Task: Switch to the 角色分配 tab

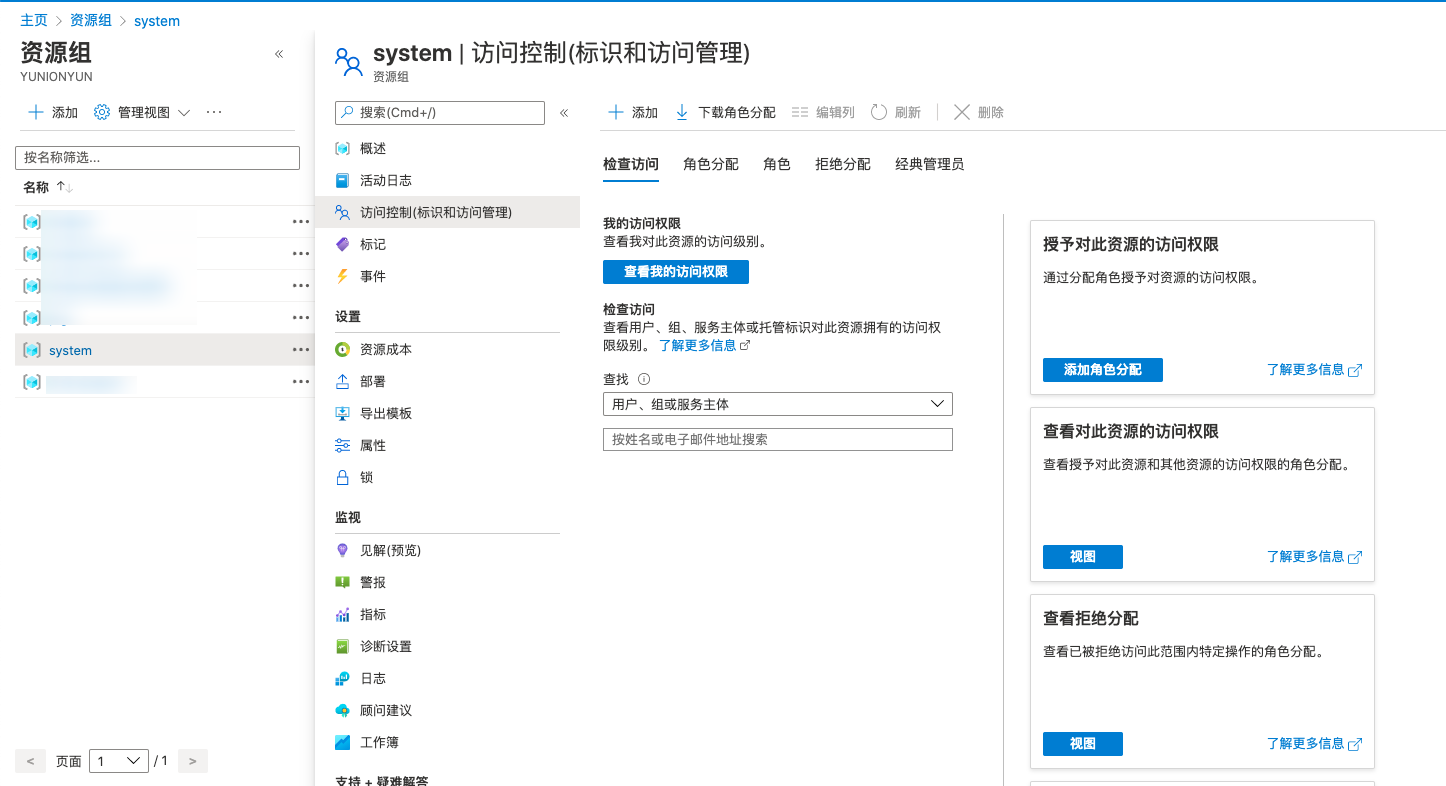Action: [x=710, y=164]
